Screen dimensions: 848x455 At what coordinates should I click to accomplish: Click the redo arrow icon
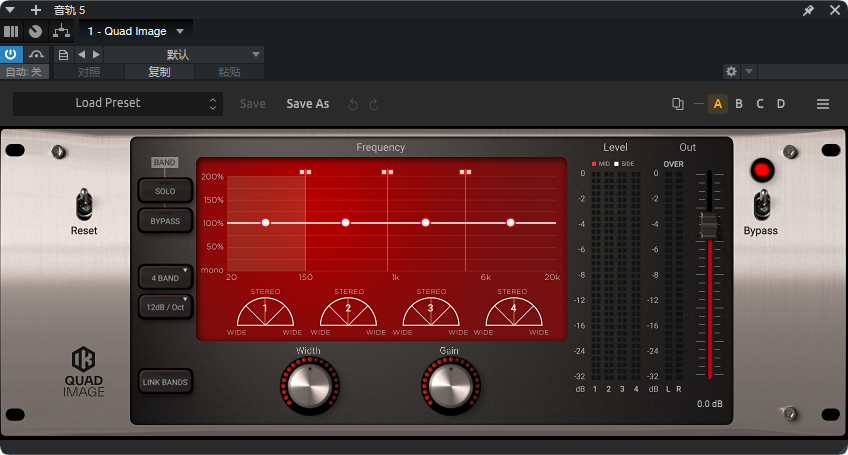374,104
